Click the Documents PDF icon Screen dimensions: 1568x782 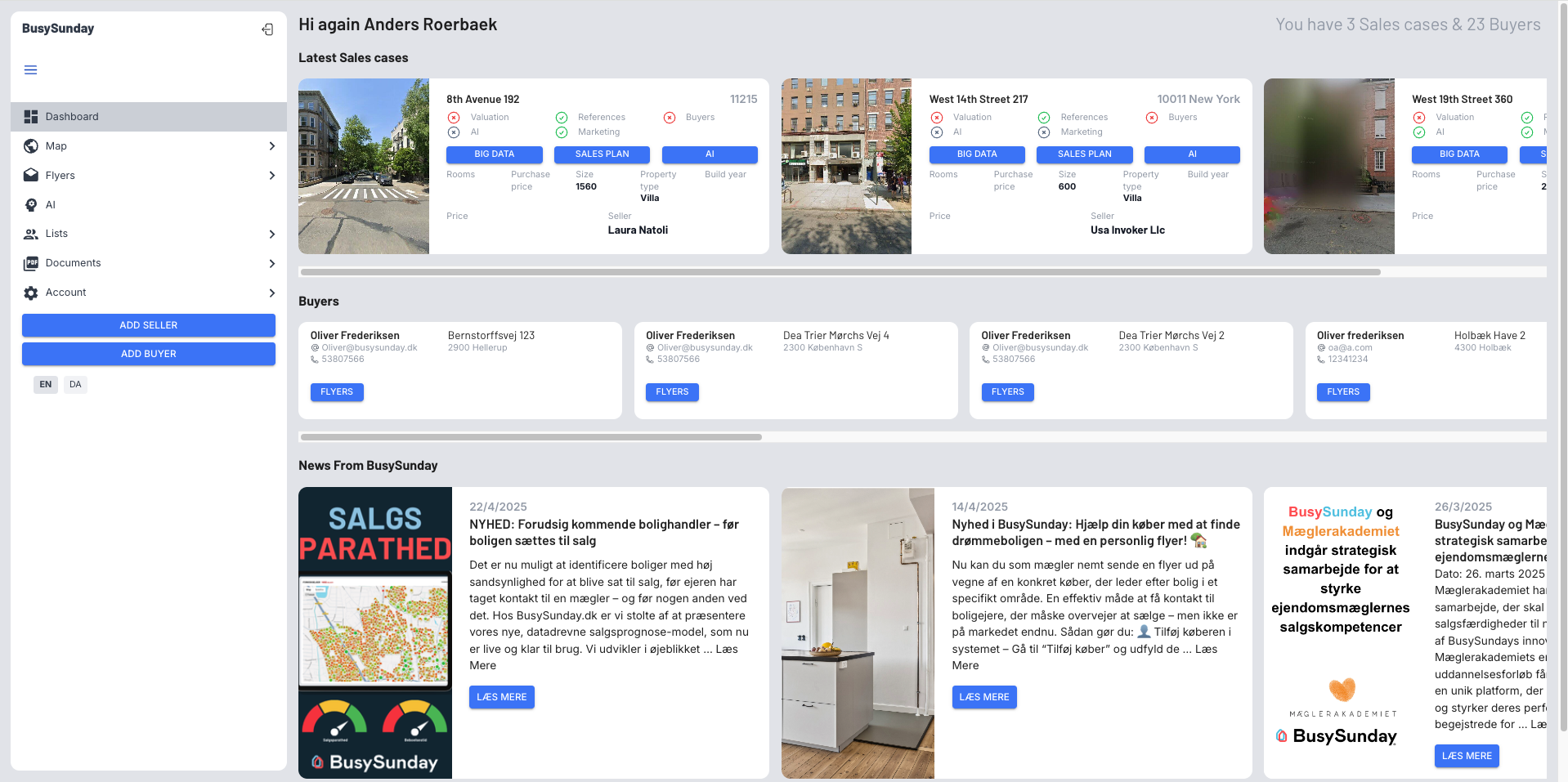pyautogui.click(x=31, y=263)
